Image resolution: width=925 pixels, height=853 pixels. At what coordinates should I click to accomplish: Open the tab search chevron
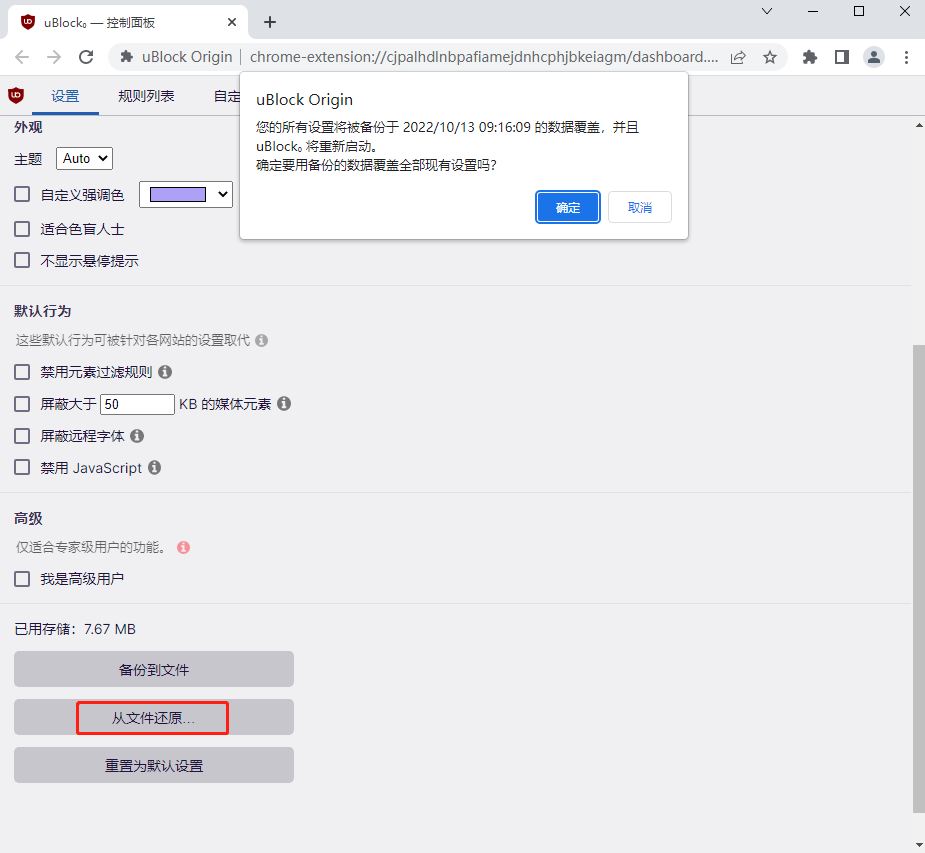(767, 11)
